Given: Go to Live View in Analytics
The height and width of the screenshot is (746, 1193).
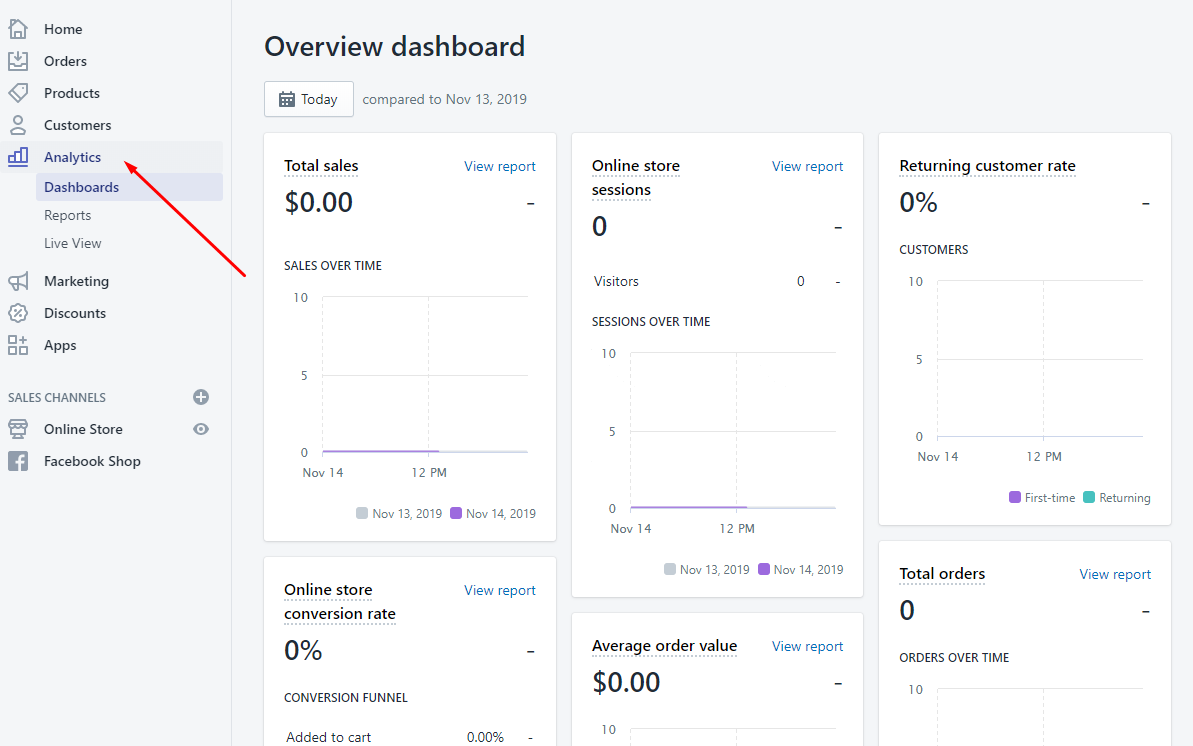Looking at the screenshot, I should point(72,243).
